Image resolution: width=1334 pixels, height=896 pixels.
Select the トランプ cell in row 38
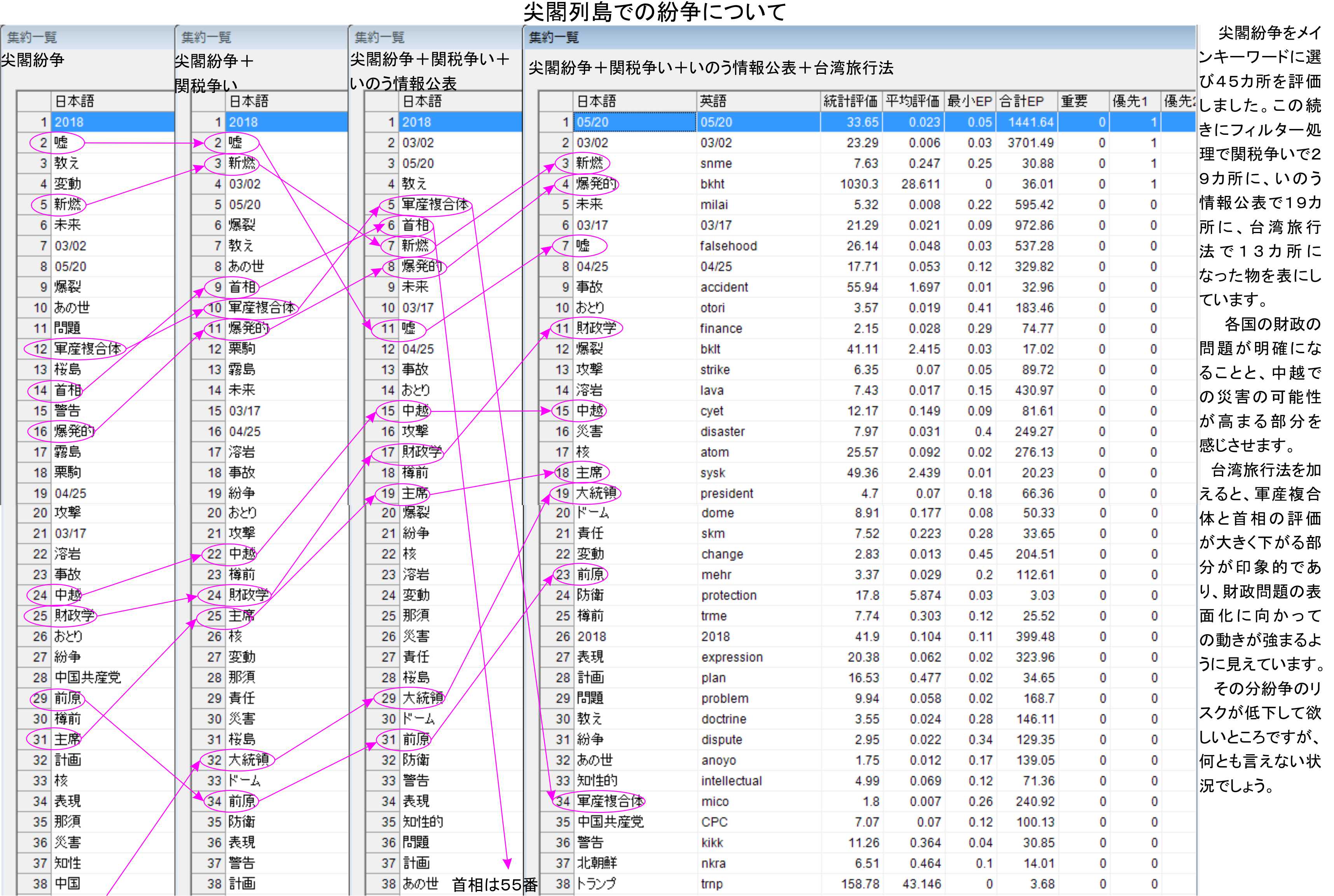[595, 884]
